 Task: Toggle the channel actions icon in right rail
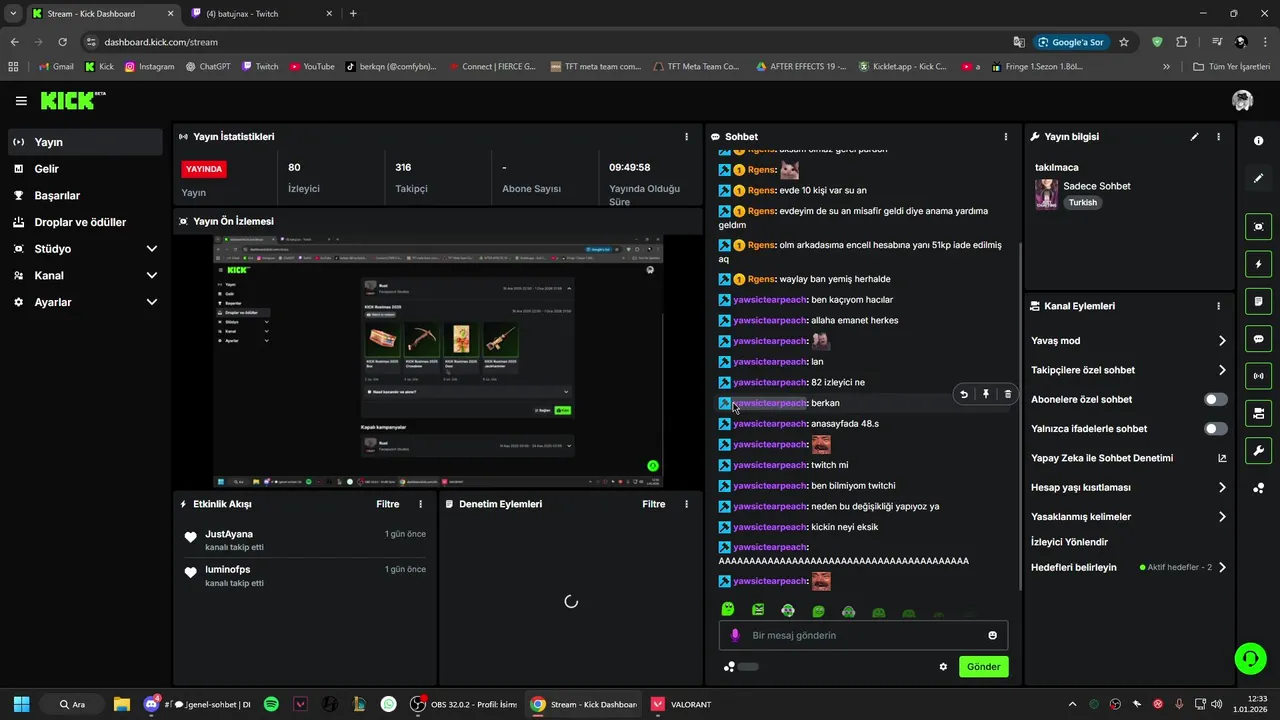1258,413
